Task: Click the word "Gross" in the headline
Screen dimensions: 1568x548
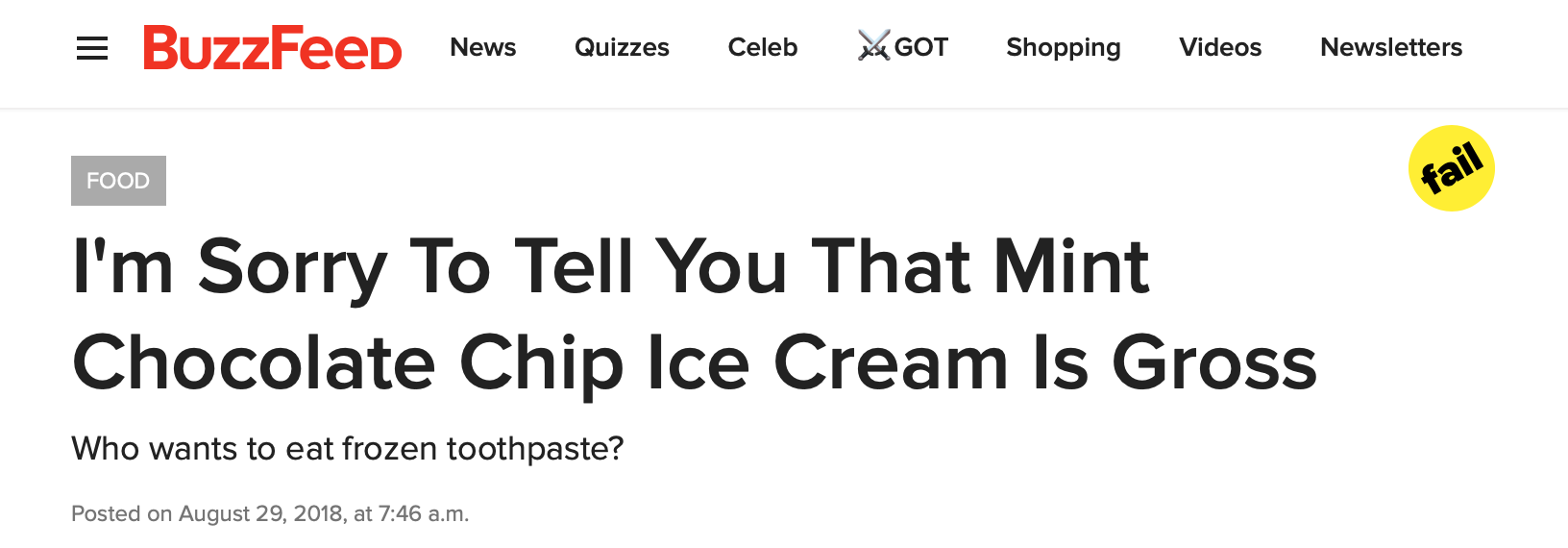Action: click(1213, 363)
